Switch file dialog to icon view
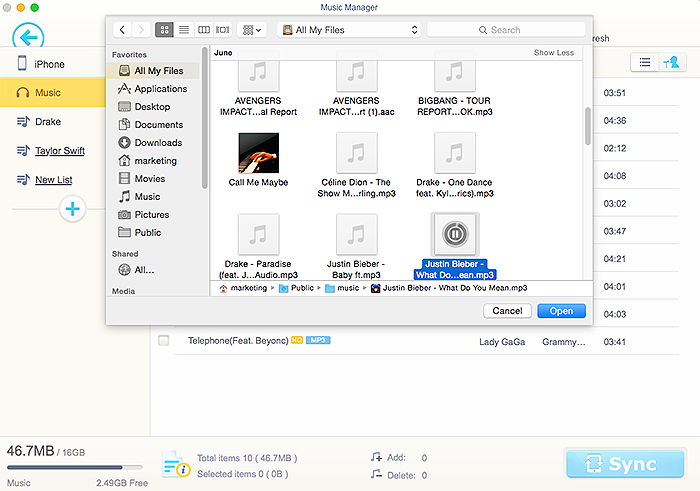Image resolution: width=700 pixels, height=491 pixels. pyautogui.click(x=164, y=30)
